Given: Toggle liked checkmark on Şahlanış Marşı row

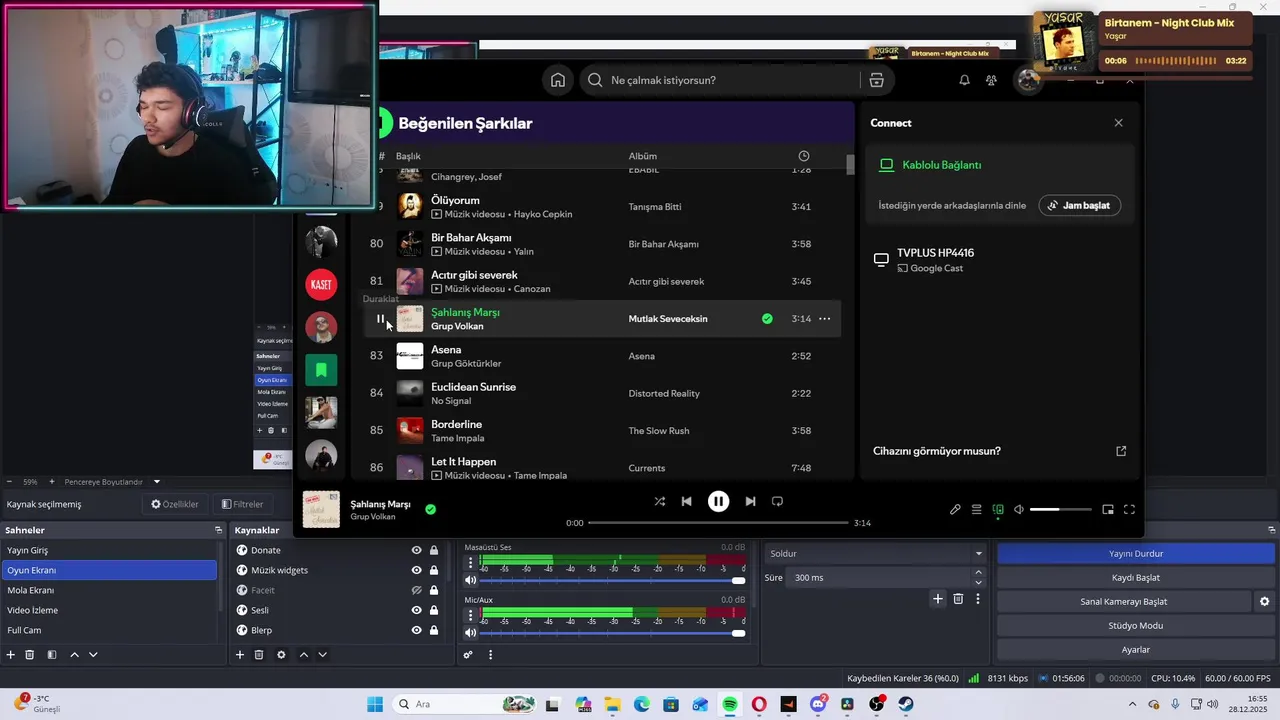Looking at the screenshot, I should (x=767, y=319).
